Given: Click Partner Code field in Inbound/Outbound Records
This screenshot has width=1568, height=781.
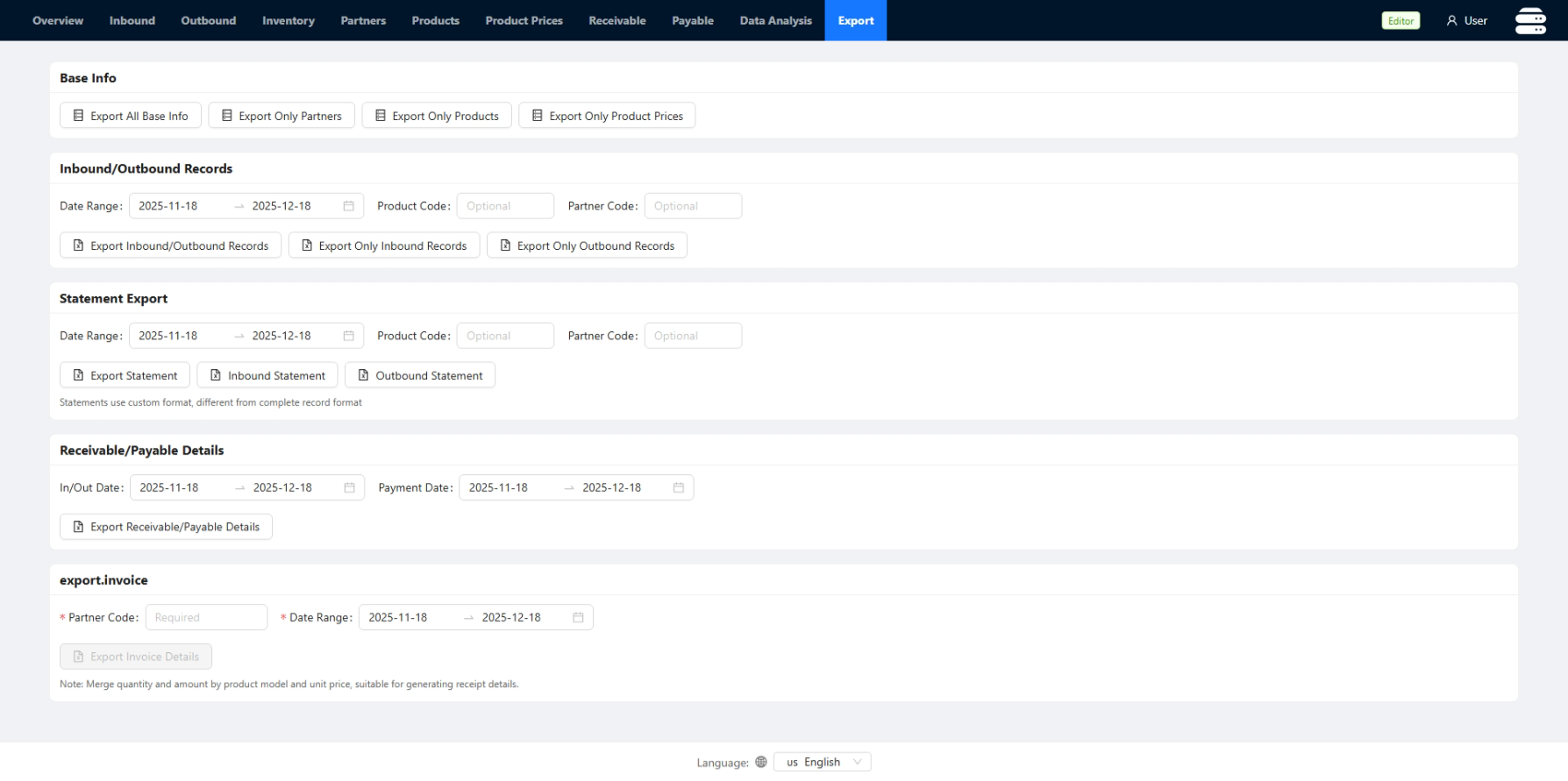Looking at the screenshot, I should point(693,206).
